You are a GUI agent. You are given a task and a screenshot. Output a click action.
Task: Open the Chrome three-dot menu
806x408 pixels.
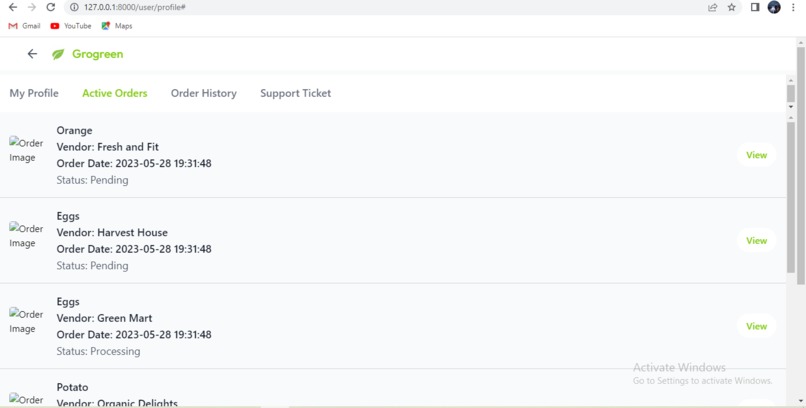793,7
